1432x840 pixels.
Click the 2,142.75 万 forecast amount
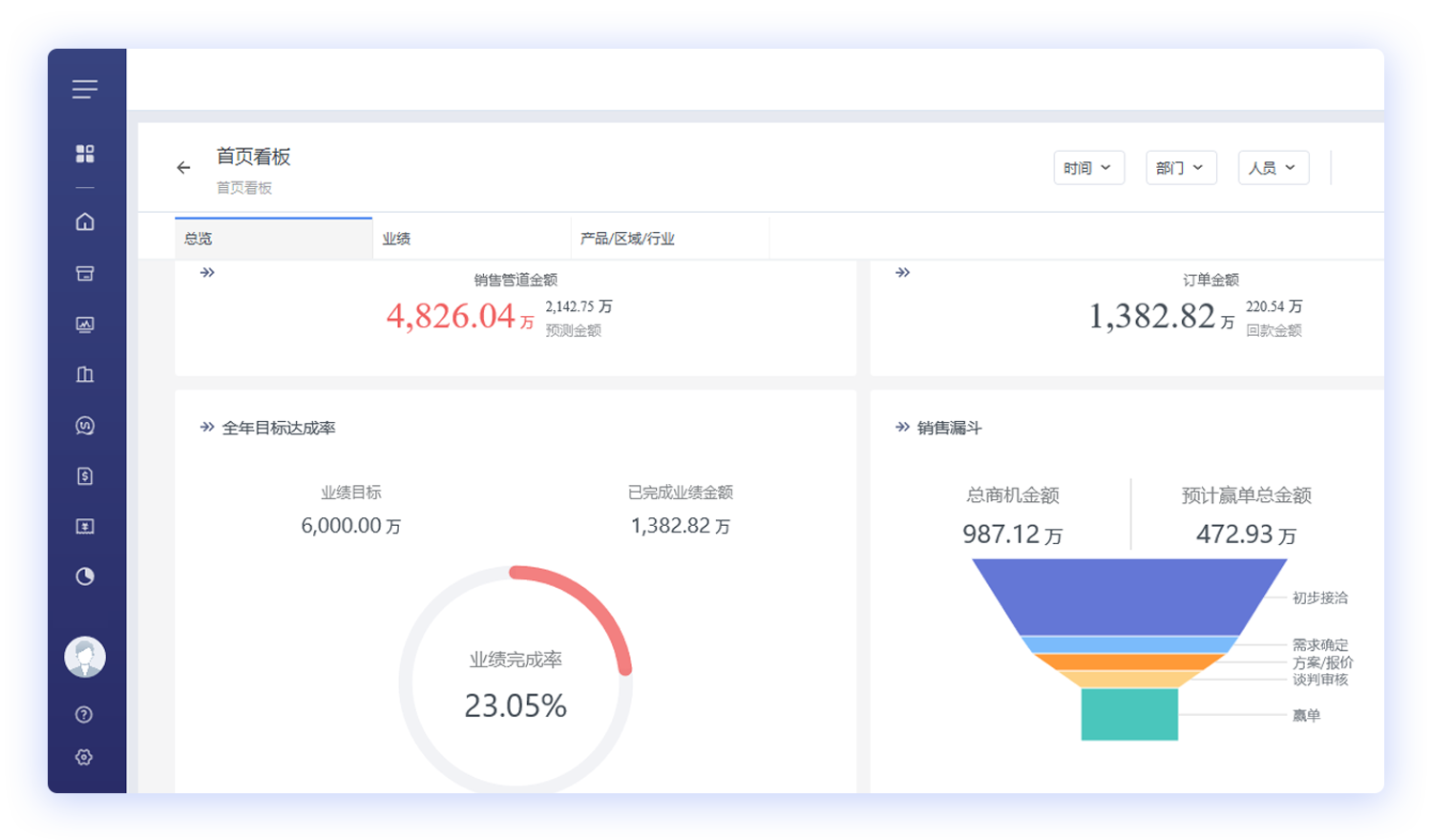pyautogui.click(x=579, y=306)
